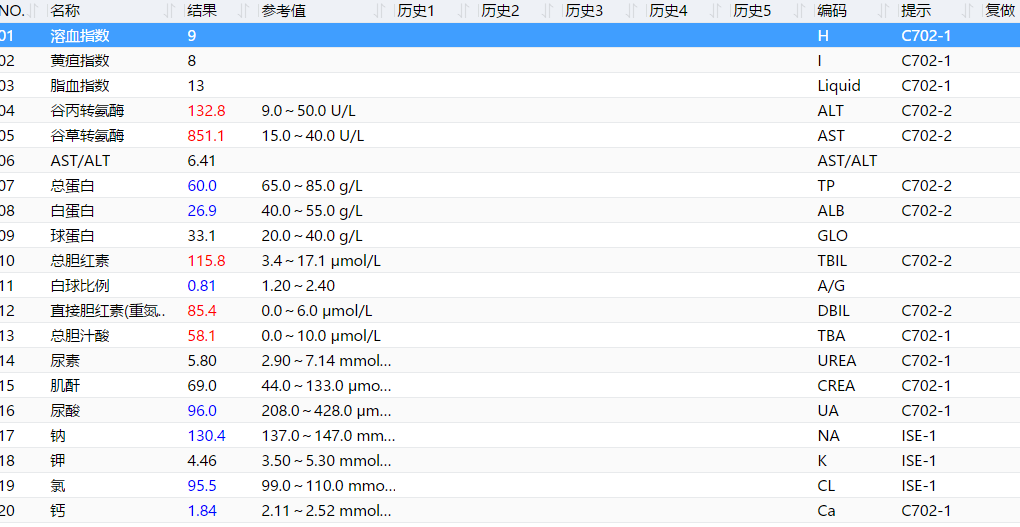
Task: Click the sort arrows beside the 历史3 column
Action: pos(632,11)
